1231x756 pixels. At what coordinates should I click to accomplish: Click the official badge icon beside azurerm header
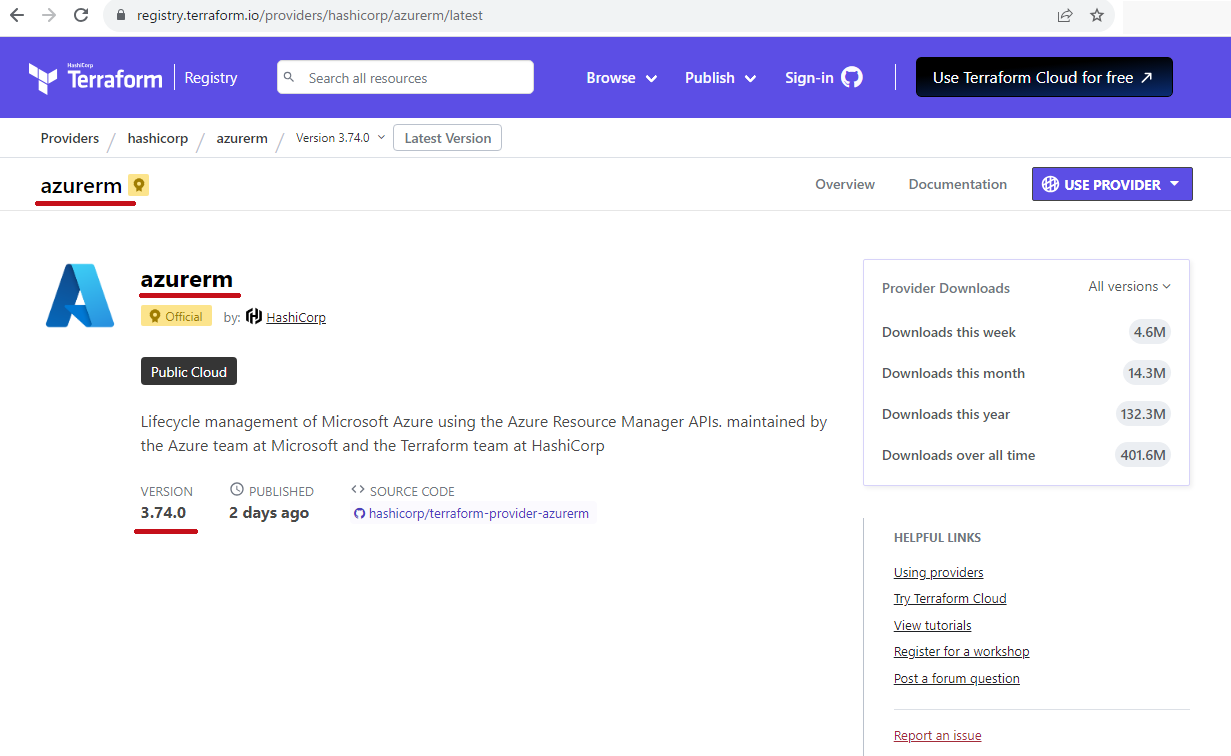coord(138,185)
